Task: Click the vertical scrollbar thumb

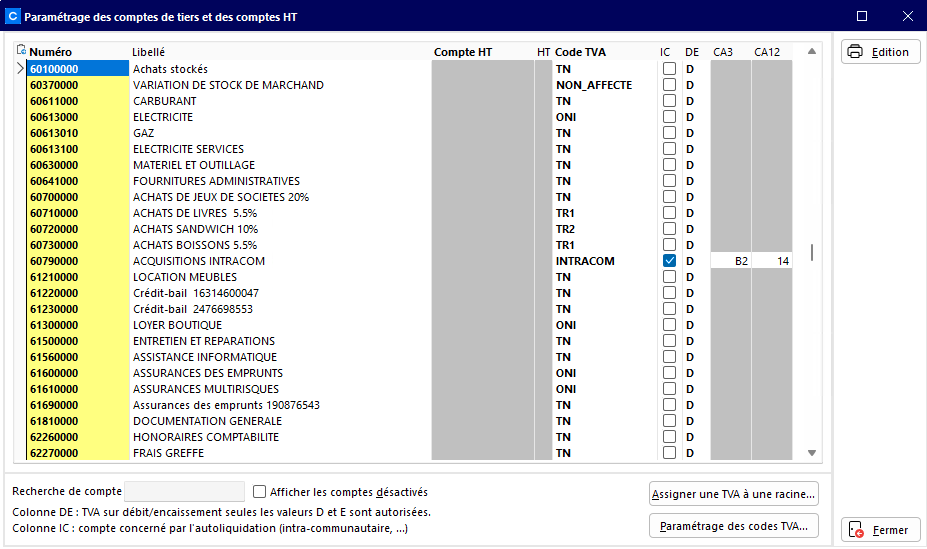Action: tap(812, 252)
